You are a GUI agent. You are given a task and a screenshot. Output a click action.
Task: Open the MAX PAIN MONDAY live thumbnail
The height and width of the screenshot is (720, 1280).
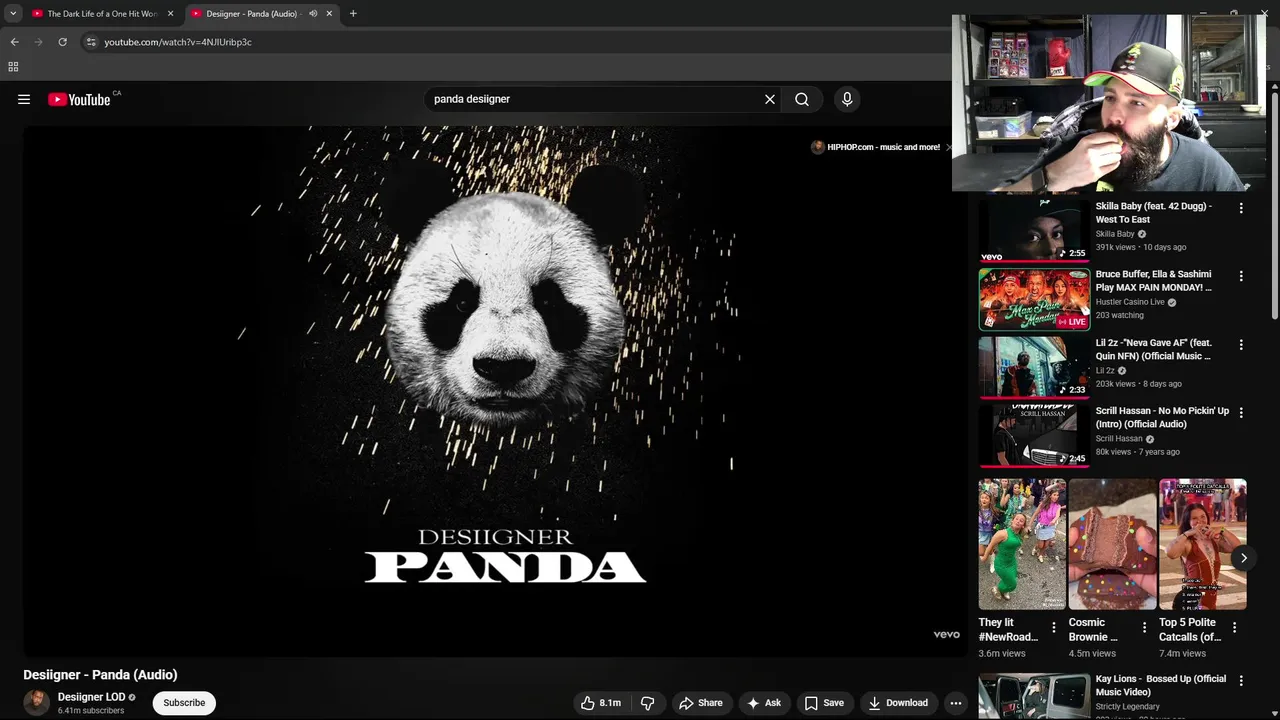(1034, 299)
